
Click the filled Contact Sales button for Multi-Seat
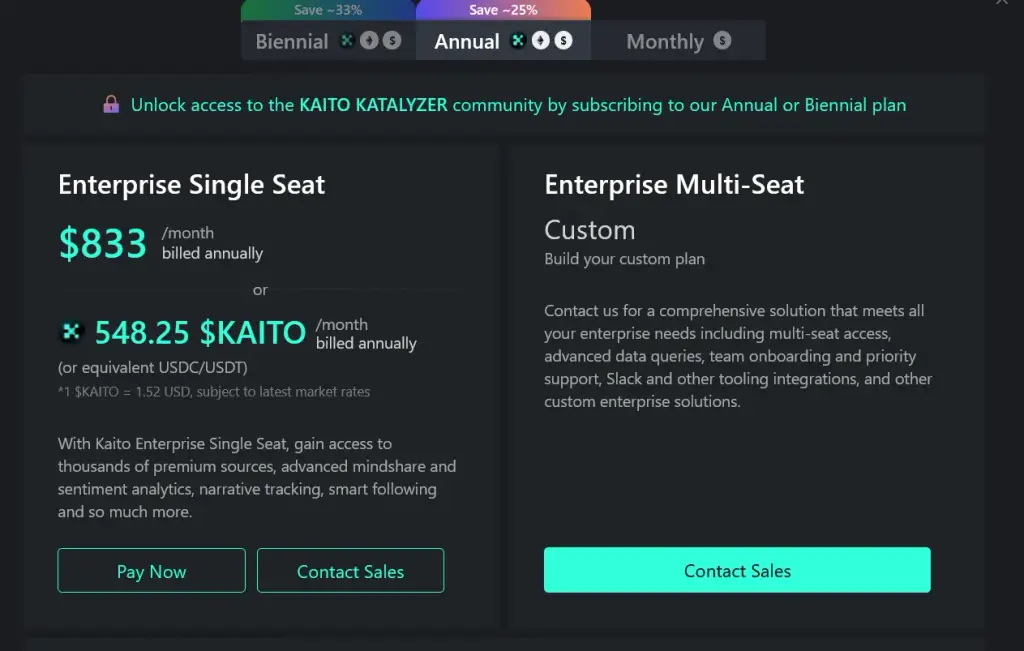(x=737, y=570)
